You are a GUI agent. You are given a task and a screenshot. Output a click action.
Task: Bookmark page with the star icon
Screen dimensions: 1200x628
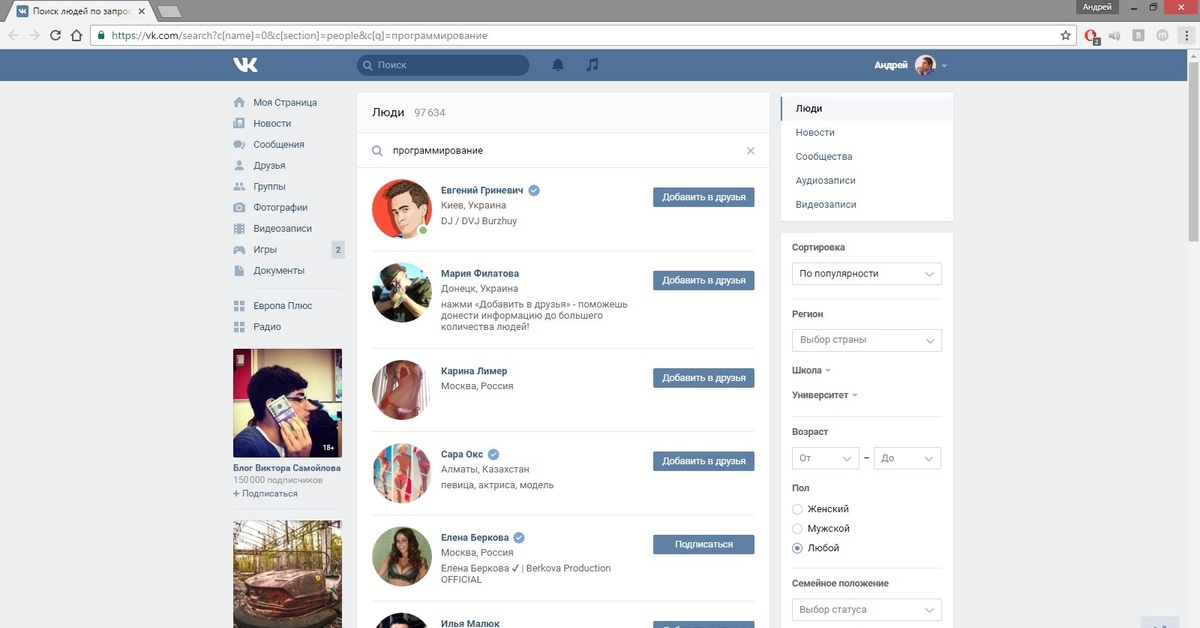click(1066, 35)
